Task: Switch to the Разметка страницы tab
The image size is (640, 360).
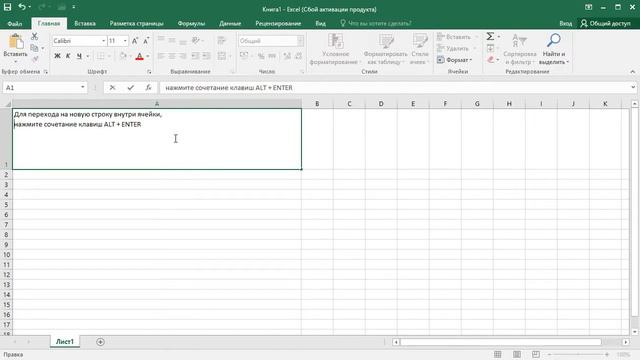Action: click(x=136, y=23)
